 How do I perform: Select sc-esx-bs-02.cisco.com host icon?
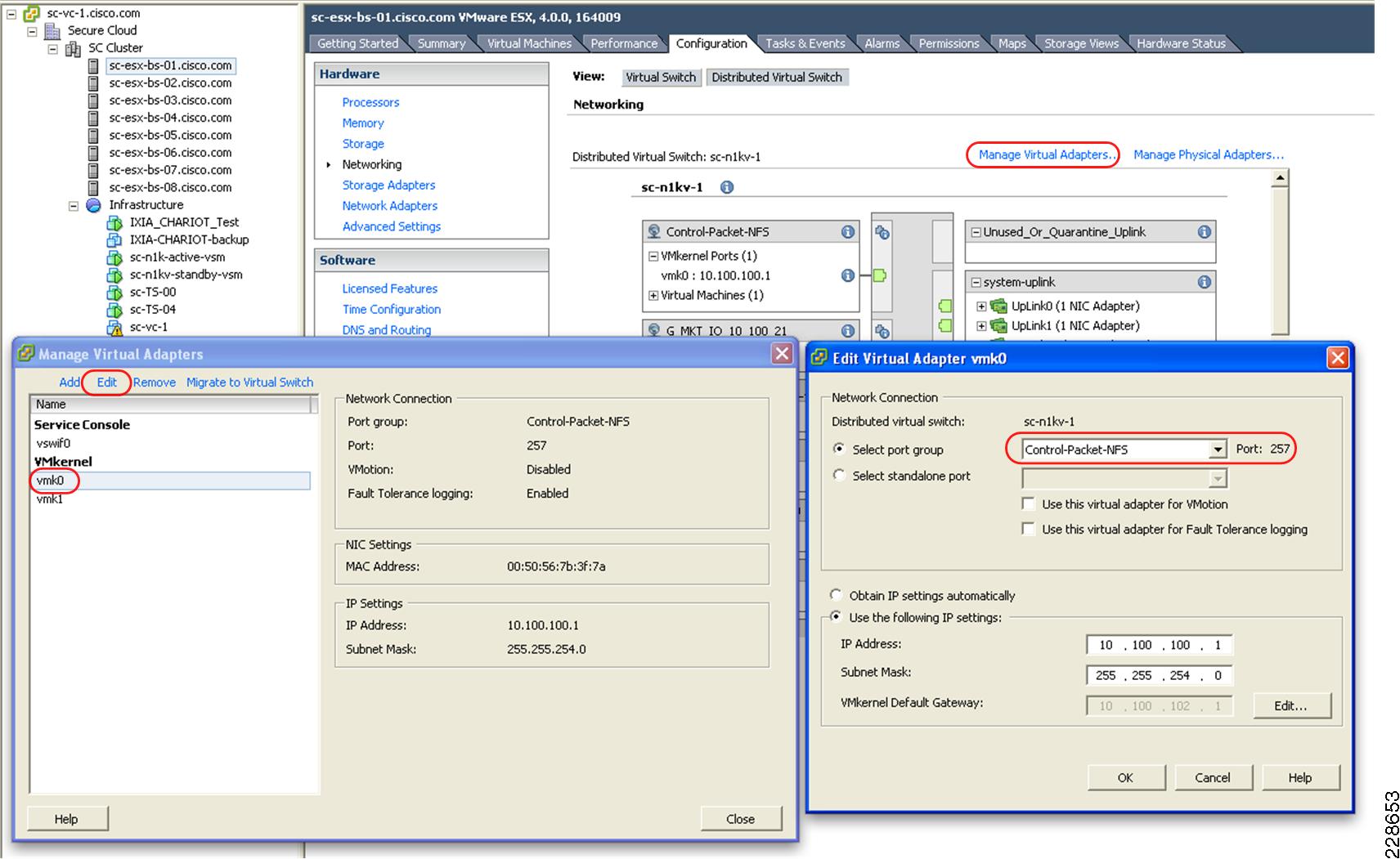93,83
